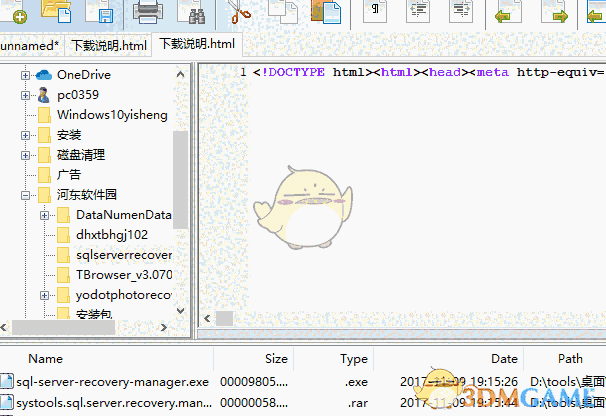
Task: Sort file list by Size column
Action: coord(276,359)
